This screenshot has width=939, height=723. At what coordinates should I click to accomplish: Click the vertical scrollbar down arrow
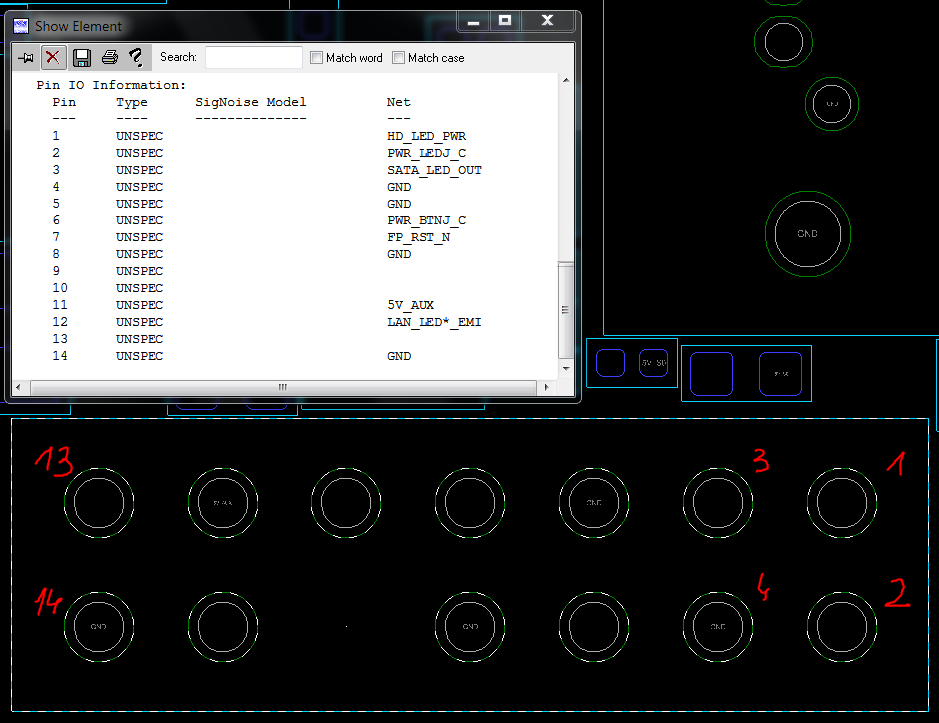[566, 368]
